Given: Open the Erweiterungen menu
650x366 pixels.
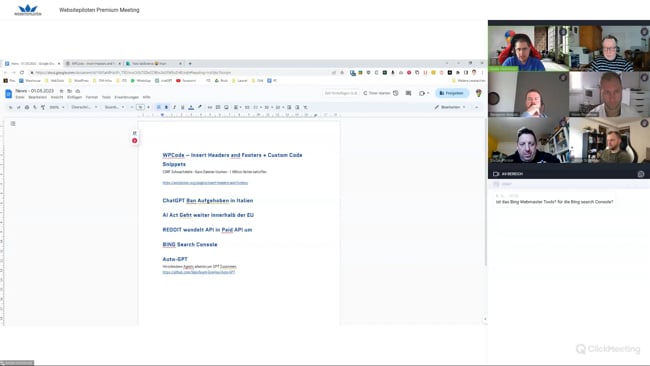Looking at the screenshot, I should [x=126, y=97].
